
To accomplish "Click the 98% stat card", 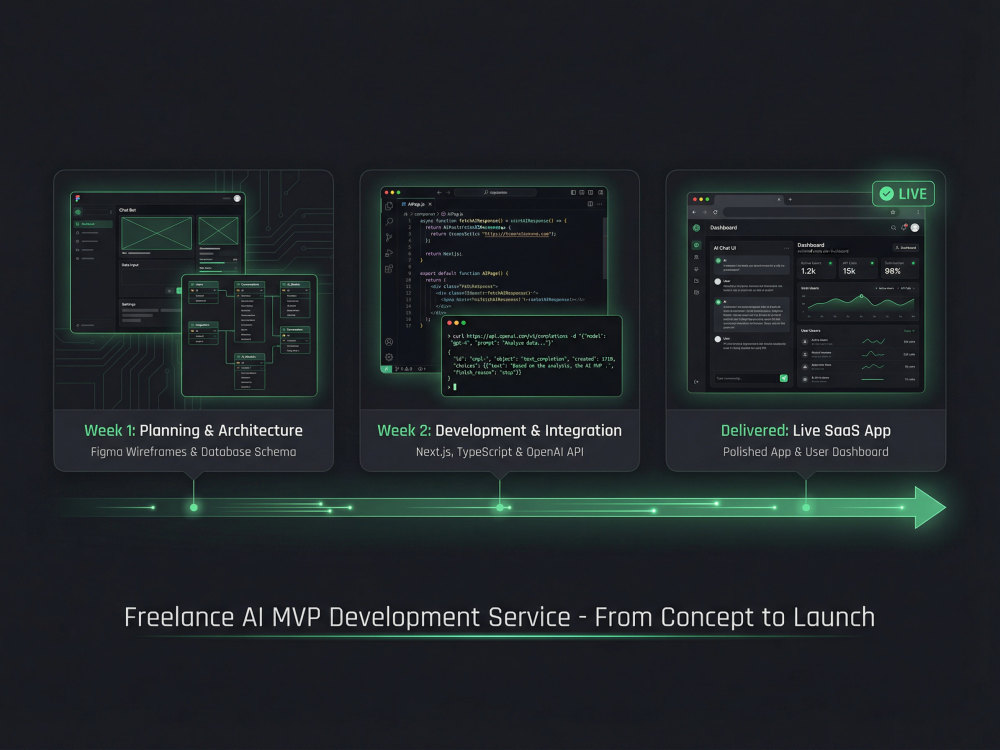I will (x=900, y=268).
